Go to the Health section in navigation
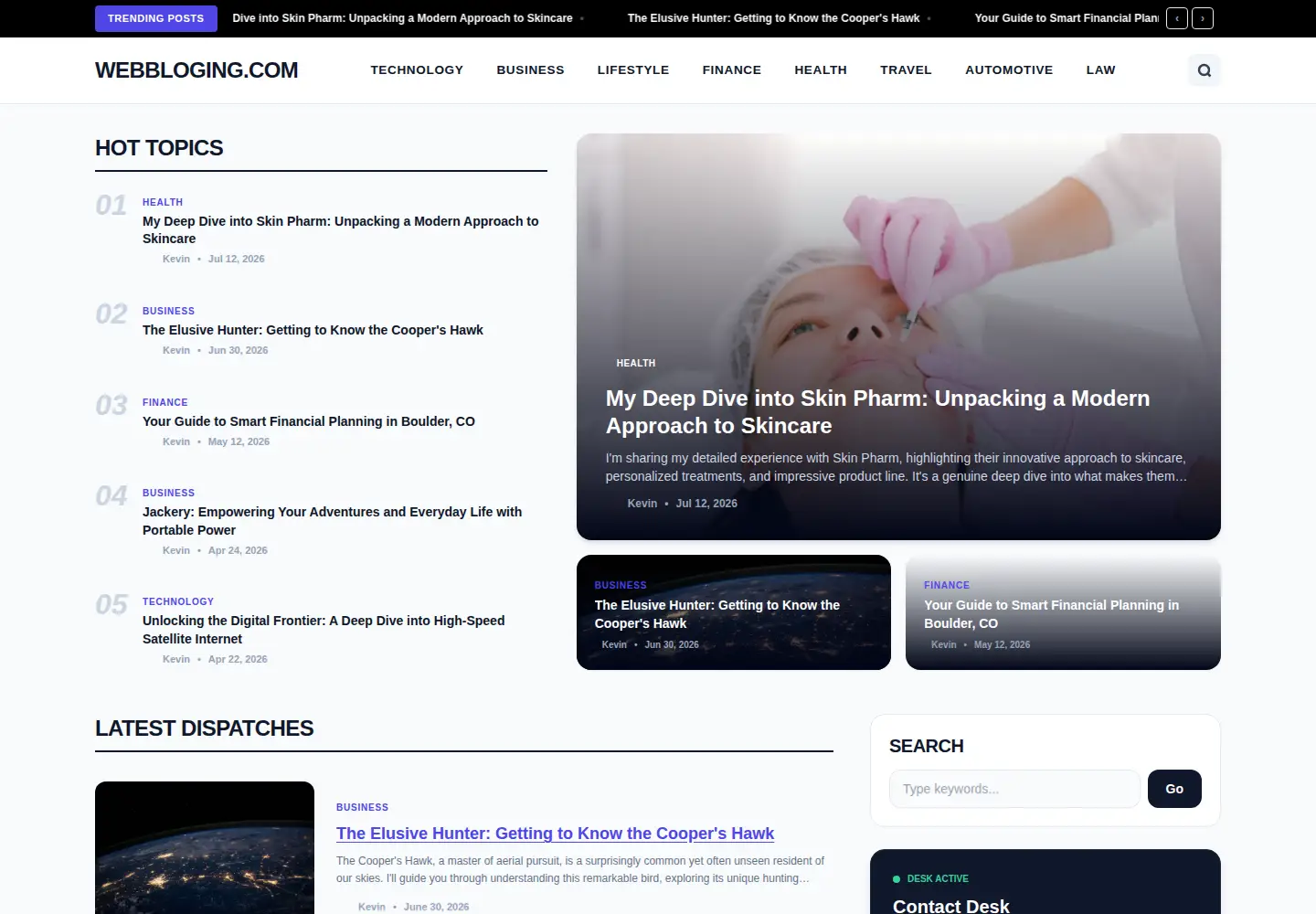Viewport: 1316px width, 914px height. 821,70
